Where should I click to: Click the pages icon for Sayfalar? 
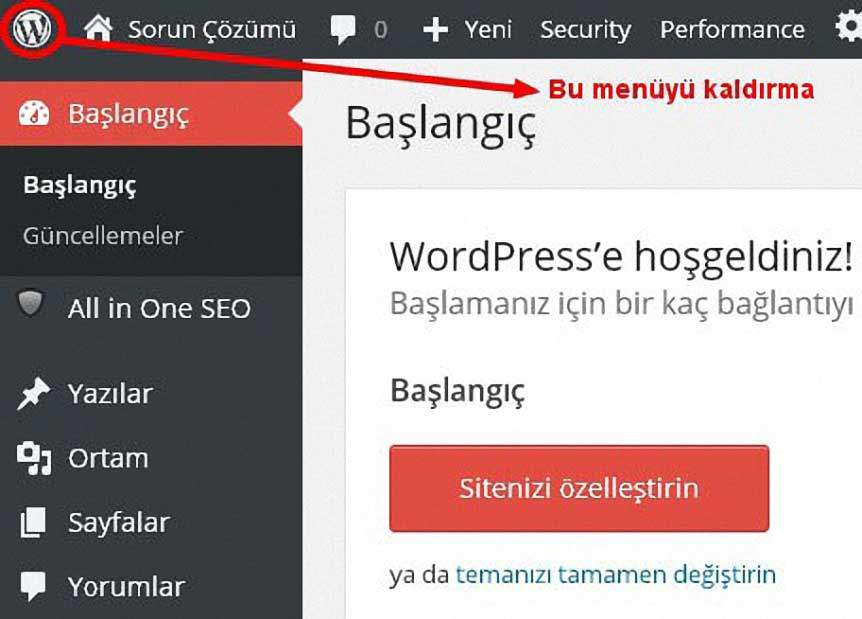[33, 522]
